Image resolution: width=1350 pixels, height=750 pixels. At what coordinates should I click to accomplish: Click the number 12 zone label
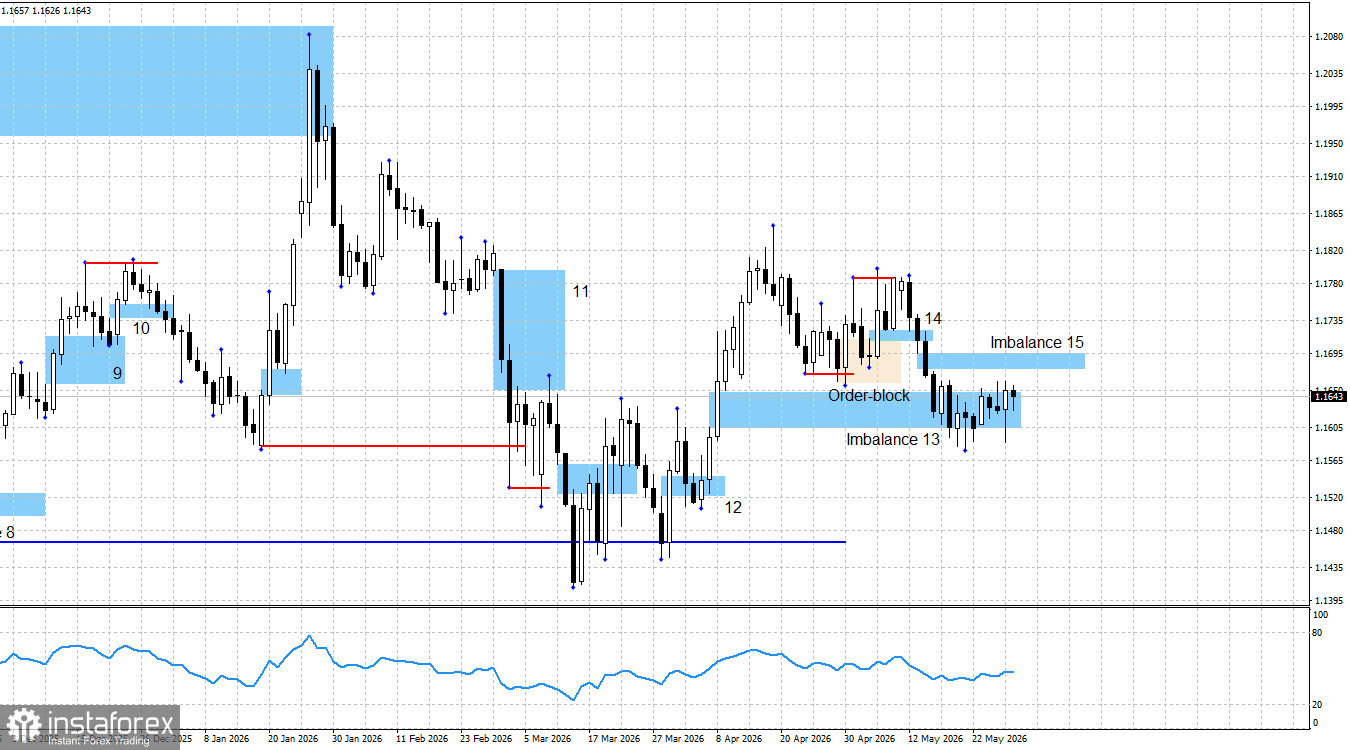(x=733, y=507)
